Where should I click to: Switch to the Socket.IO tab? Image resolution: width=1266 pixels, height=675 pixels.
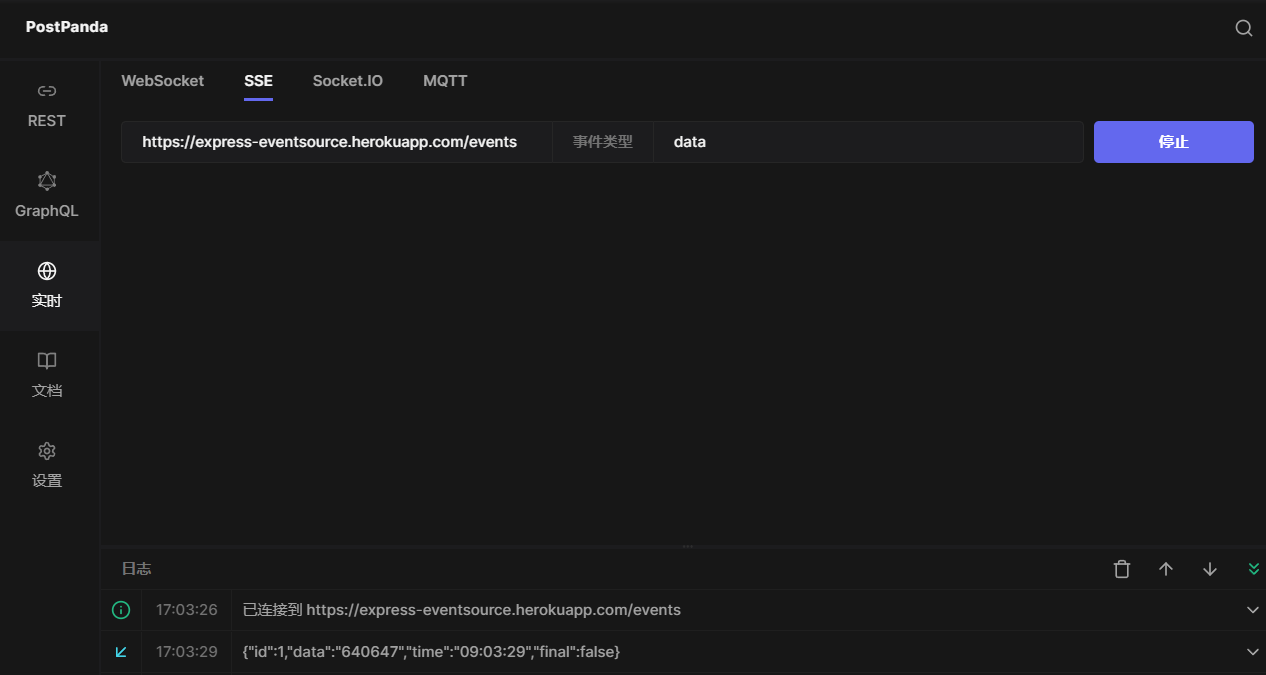tap(348, 81)
